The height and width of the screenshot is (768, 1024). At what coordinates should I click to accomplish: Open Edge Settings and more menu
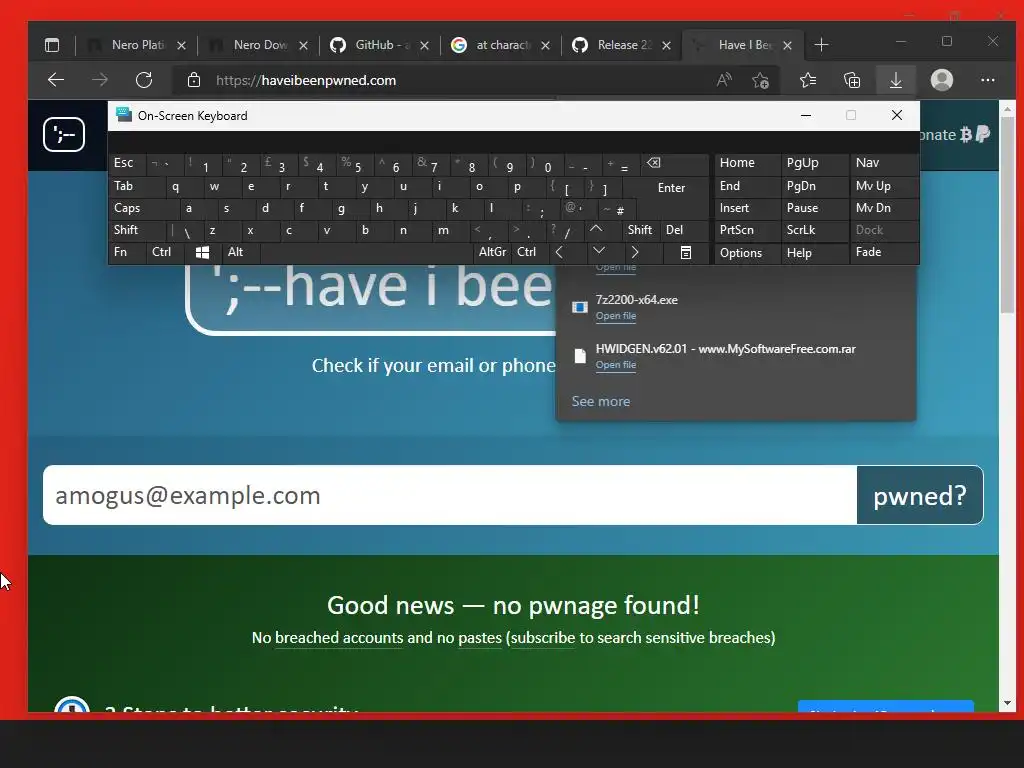pos(987,80)
